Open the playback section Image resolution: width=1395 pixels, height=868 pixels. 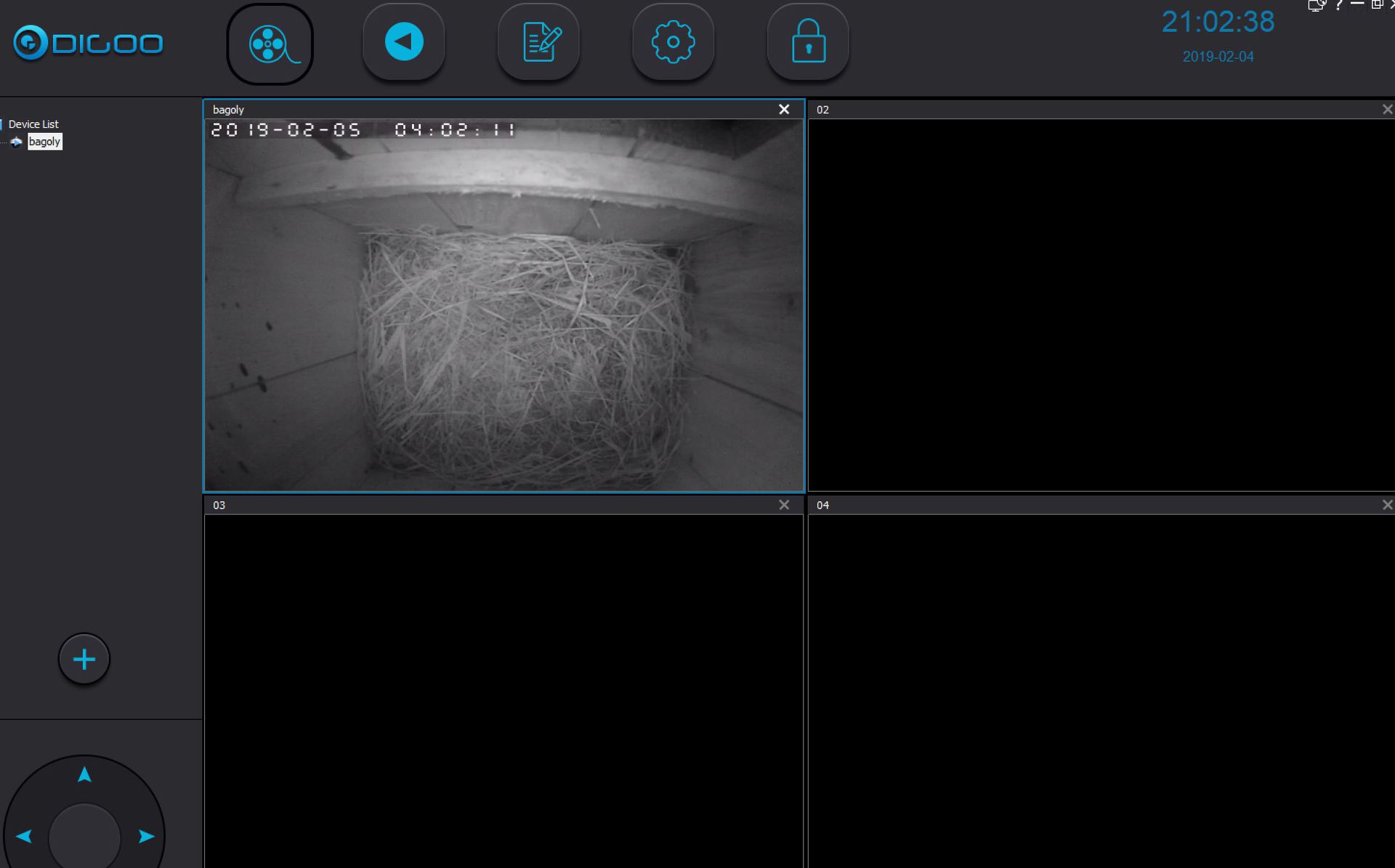click(x=404, y=42)
